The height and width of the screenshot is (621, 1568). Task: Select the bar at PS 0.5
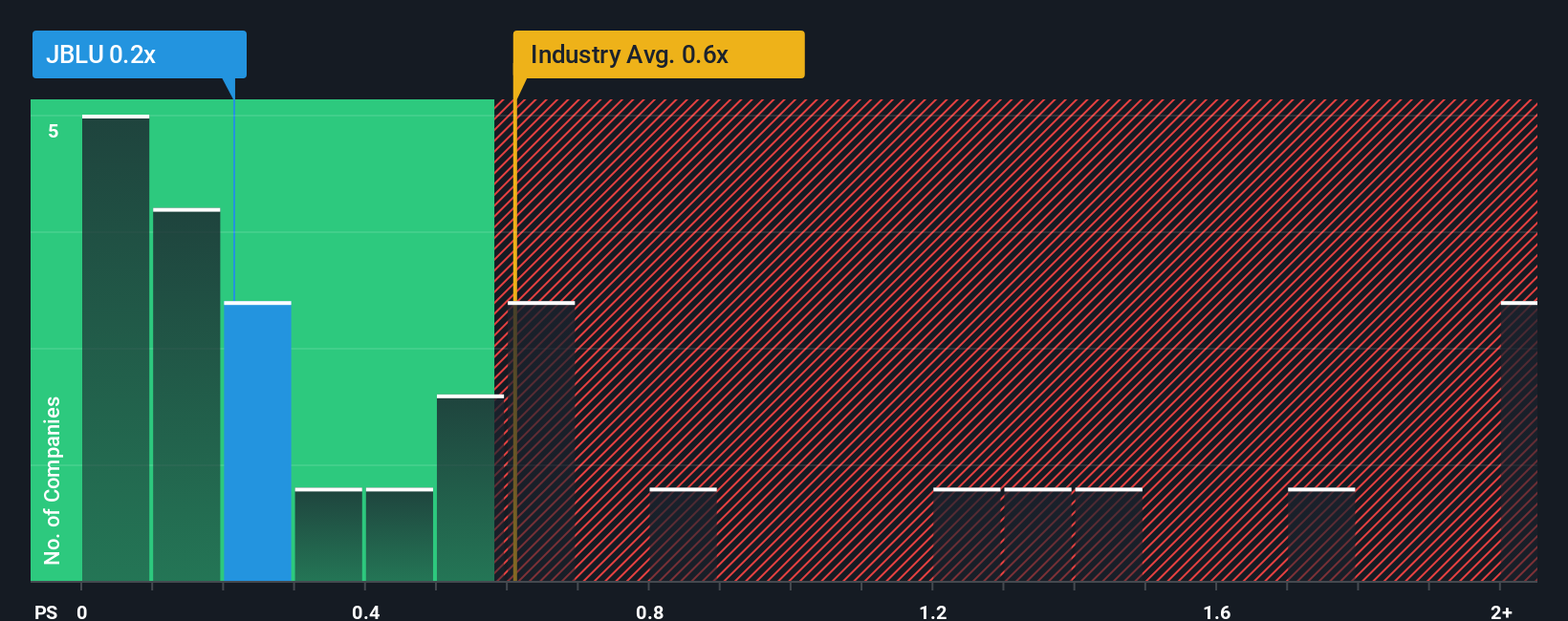470,488
